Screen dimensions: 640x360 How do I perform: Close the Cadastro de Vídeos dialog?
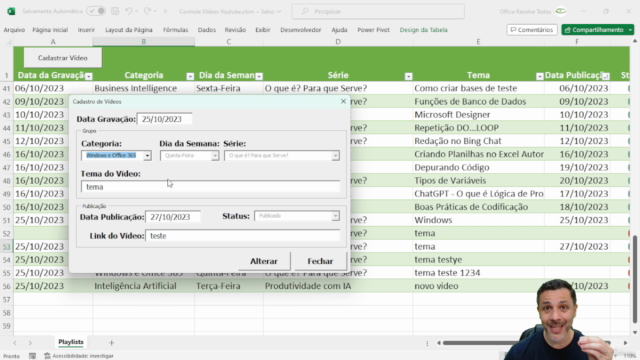(x=343, y=101)
